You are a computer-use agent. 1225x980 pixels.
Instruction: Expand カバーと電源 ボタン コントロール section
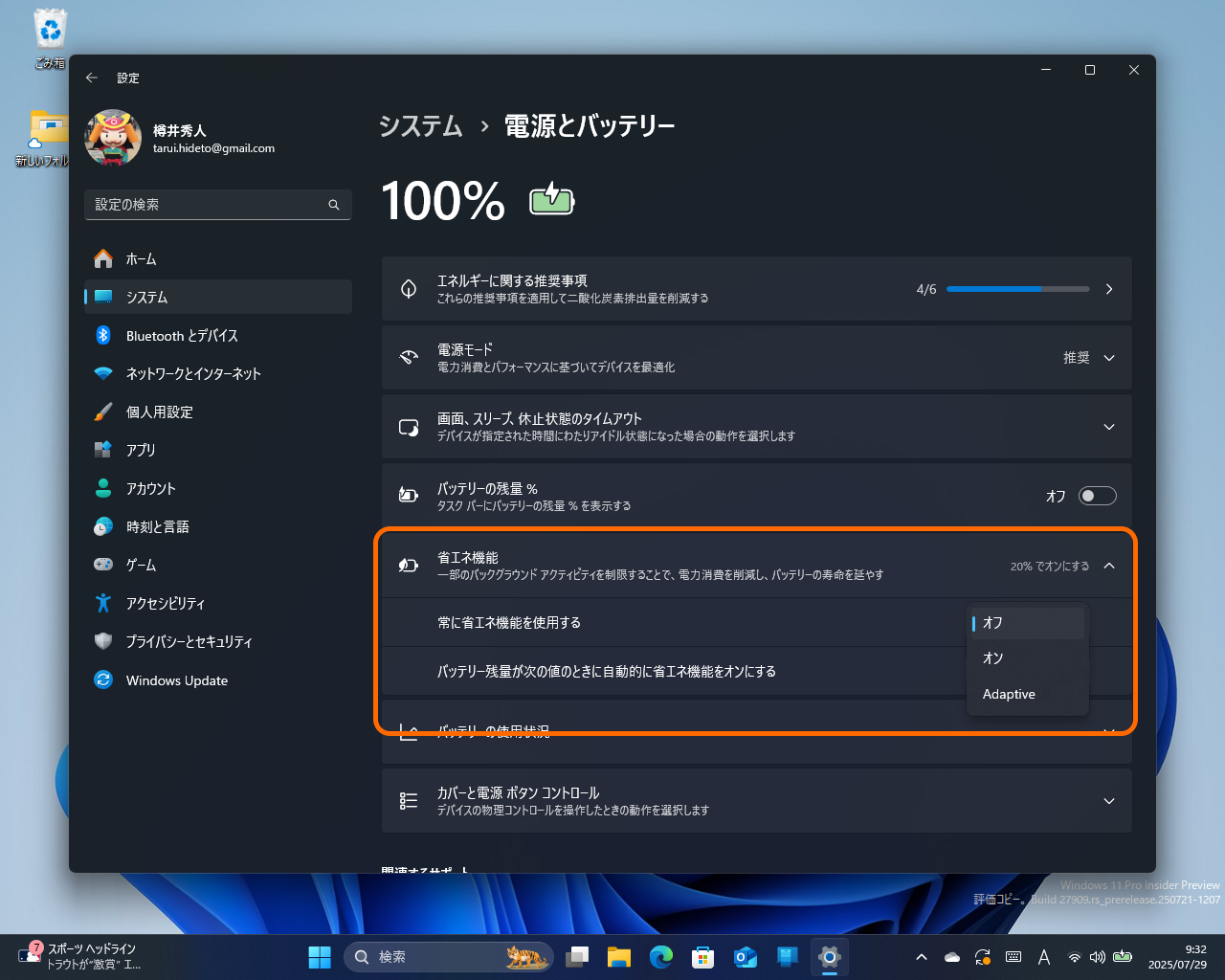pos(1108,801)
